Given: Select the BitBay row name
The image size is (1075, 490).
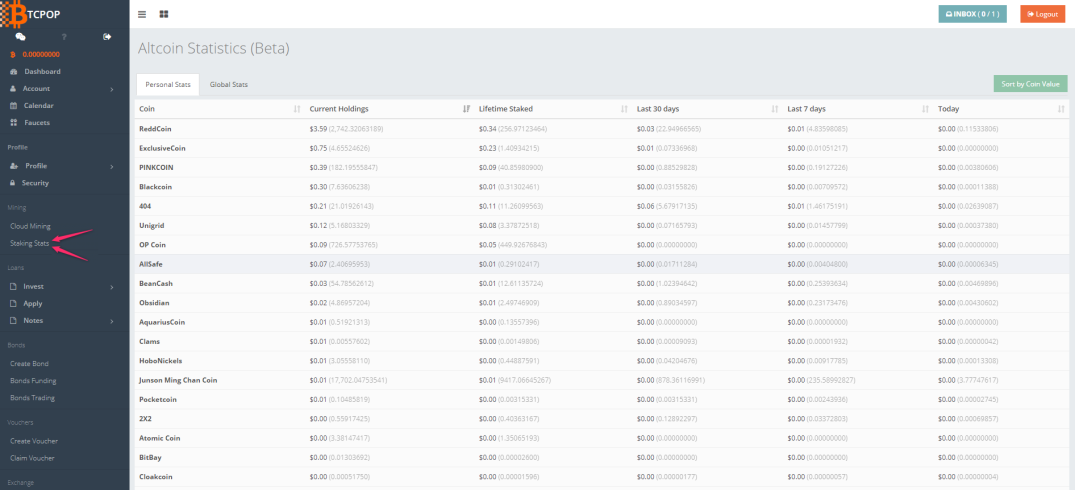Looking at the screenshot, I should (150, 457).
